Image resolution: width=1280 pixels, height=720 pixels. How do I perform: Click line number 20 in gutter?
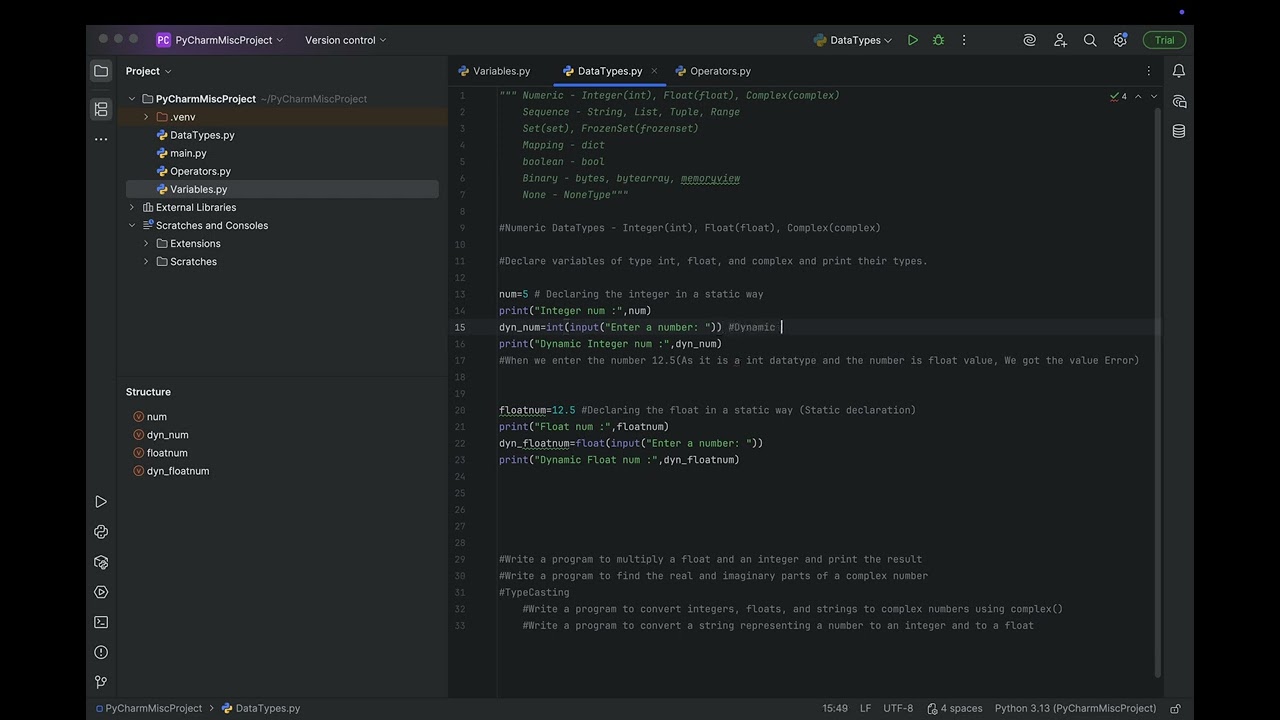(460, 410)
